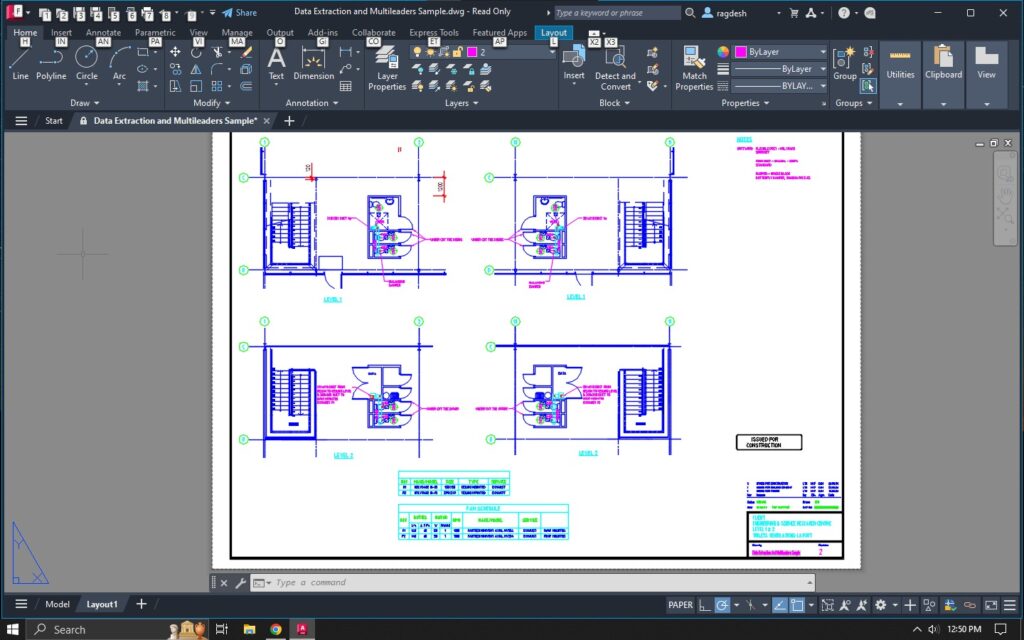Open the current layer dropdown
This screenshot has height=640, width=1024.
tap(483, 52)
